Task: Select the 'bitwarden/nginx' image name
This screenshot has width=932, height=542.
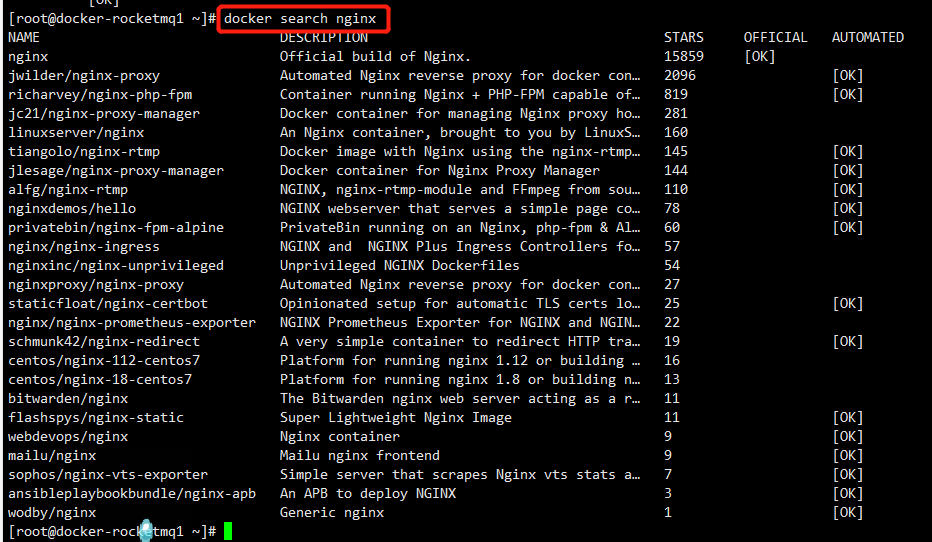Action: pyautogui.click(x=68, y=399)
